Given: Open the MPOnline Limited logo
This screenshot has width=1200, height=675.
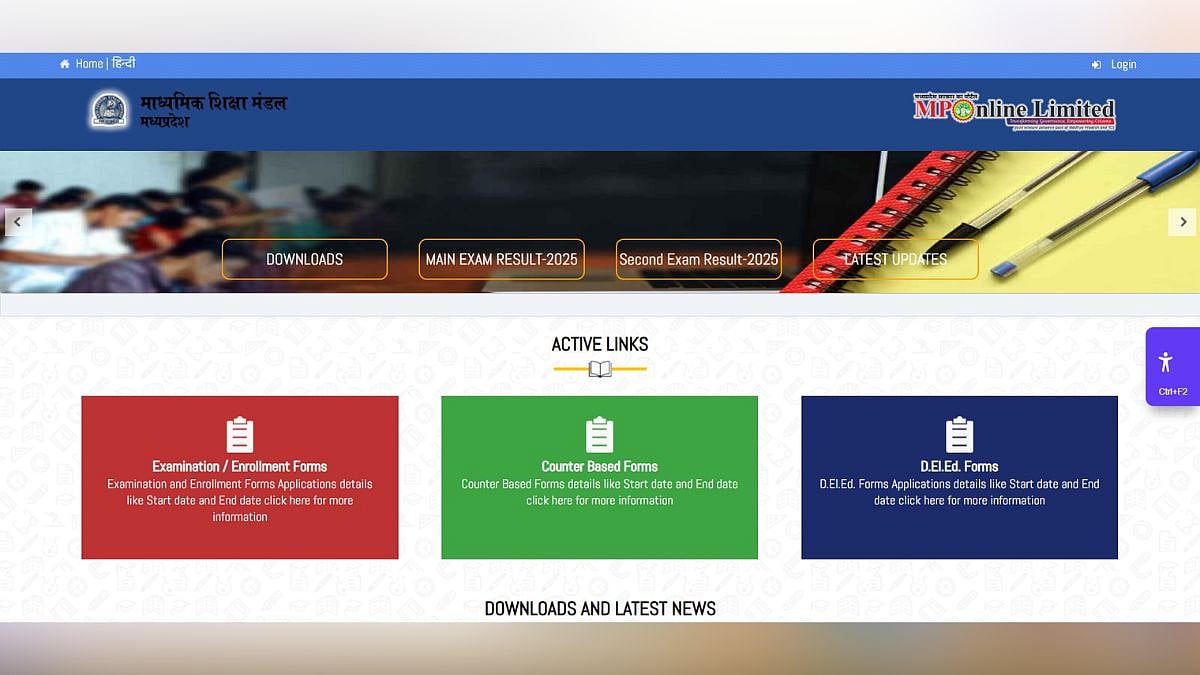Looking at the screenshot, I should click(x=1014, y=111).
